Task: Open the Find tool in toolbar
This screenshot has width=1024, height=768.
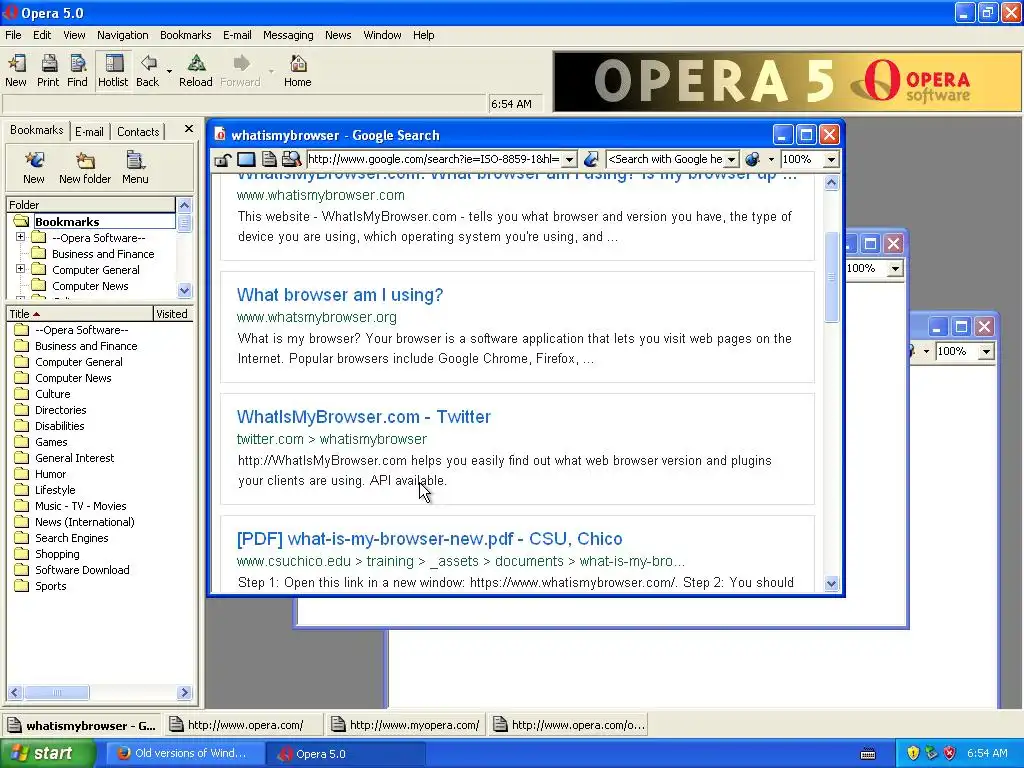Action: tap(77, 71)
